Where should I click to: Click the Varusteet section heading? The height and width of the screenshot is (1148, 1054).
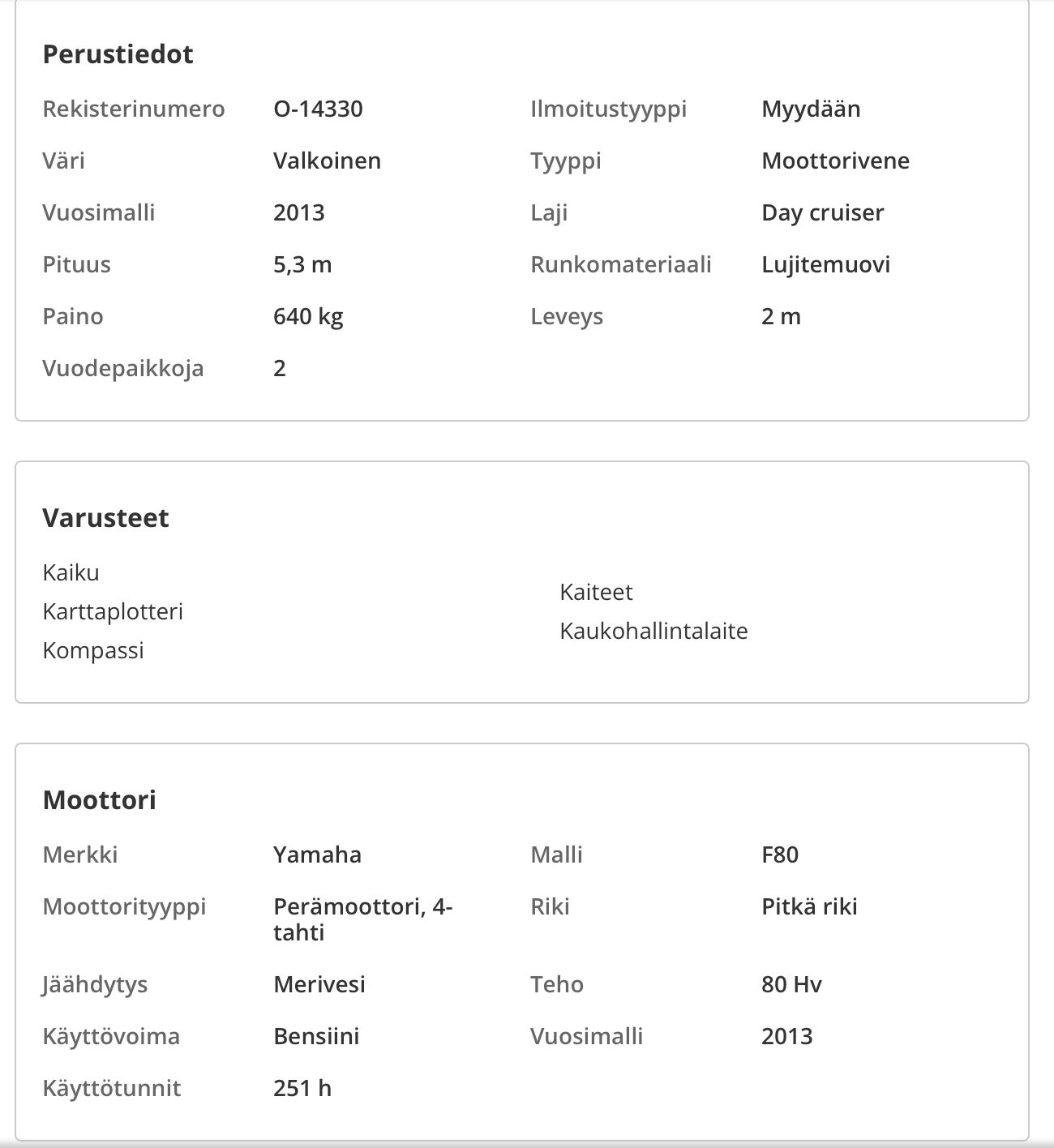105,518
